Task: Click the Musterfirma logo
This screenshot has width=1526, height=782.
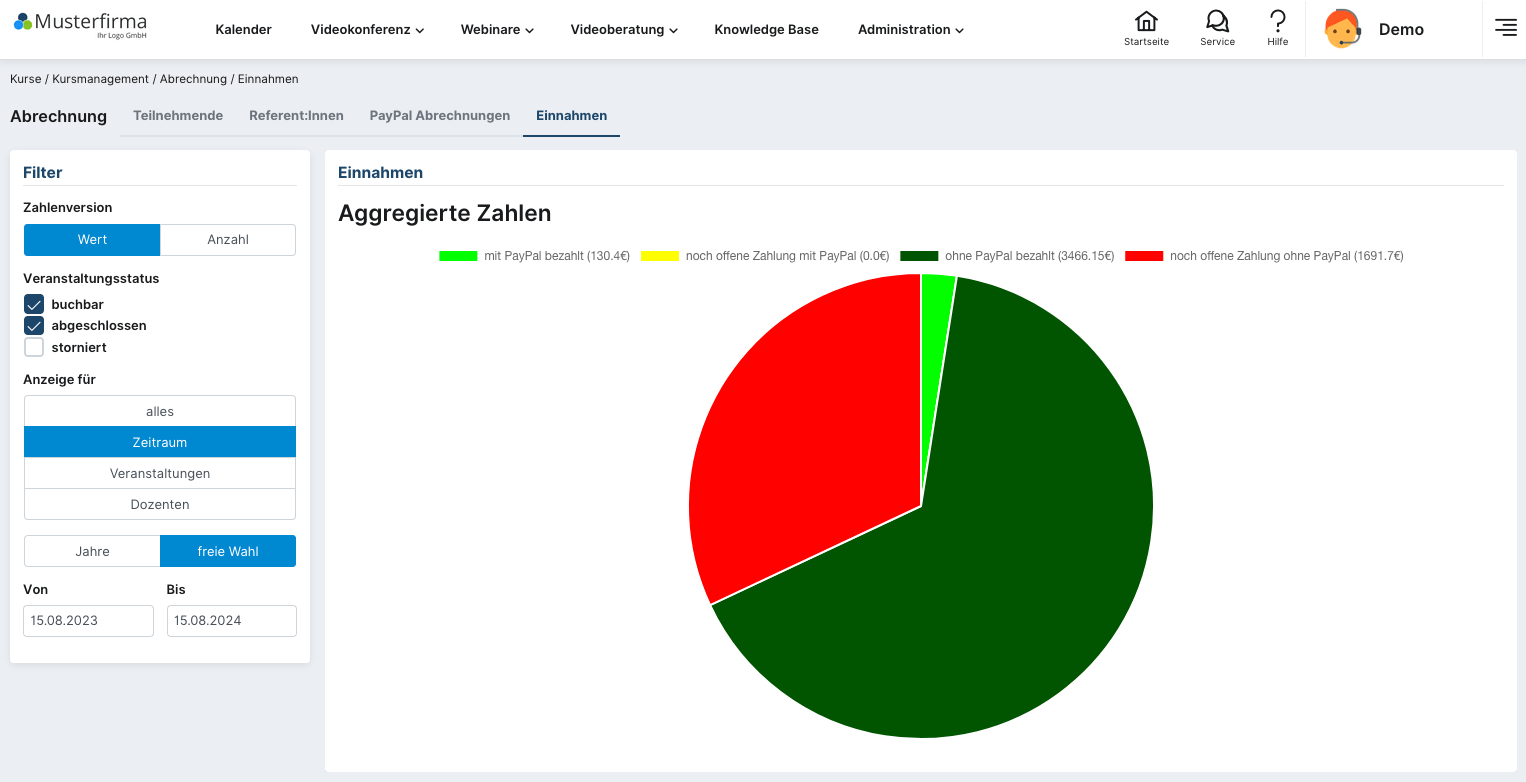Action: (x=81, y=25)
